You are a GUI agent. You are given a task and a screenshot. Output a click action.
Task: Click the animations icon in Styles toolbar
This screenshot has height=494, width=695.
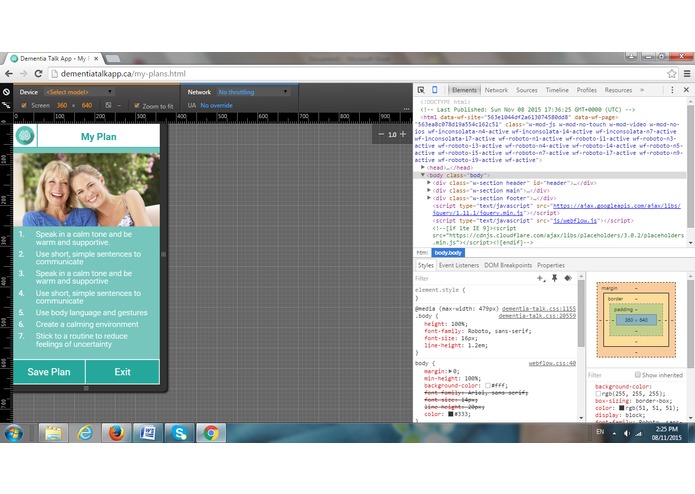click(568, 278)
